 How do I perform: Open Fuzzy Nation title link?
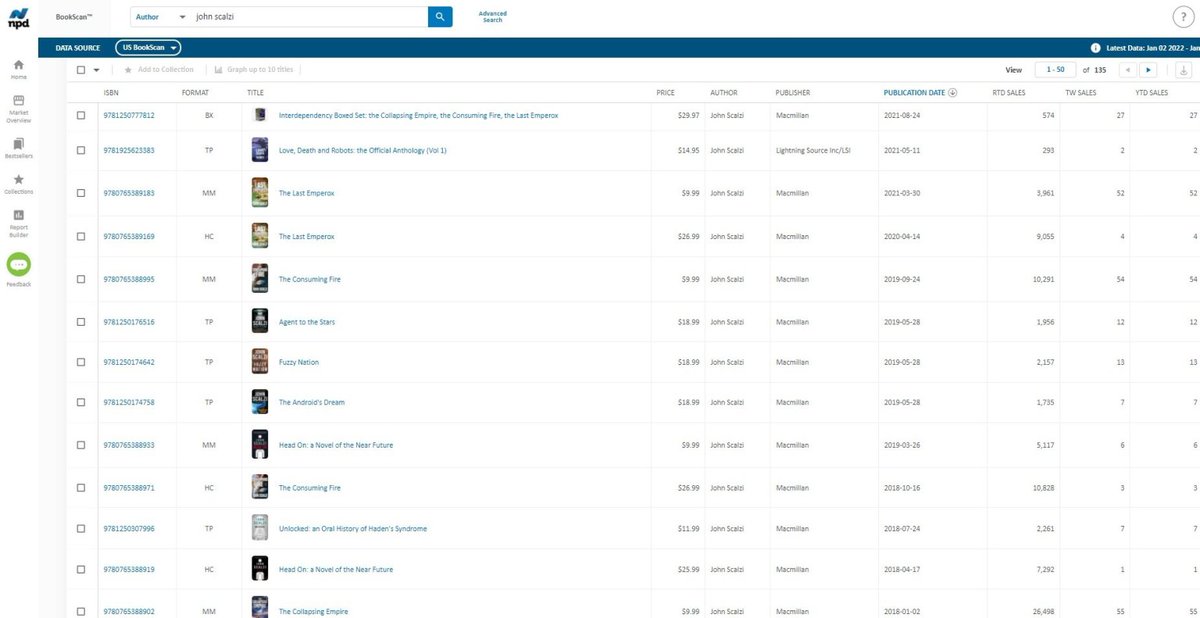299,362
